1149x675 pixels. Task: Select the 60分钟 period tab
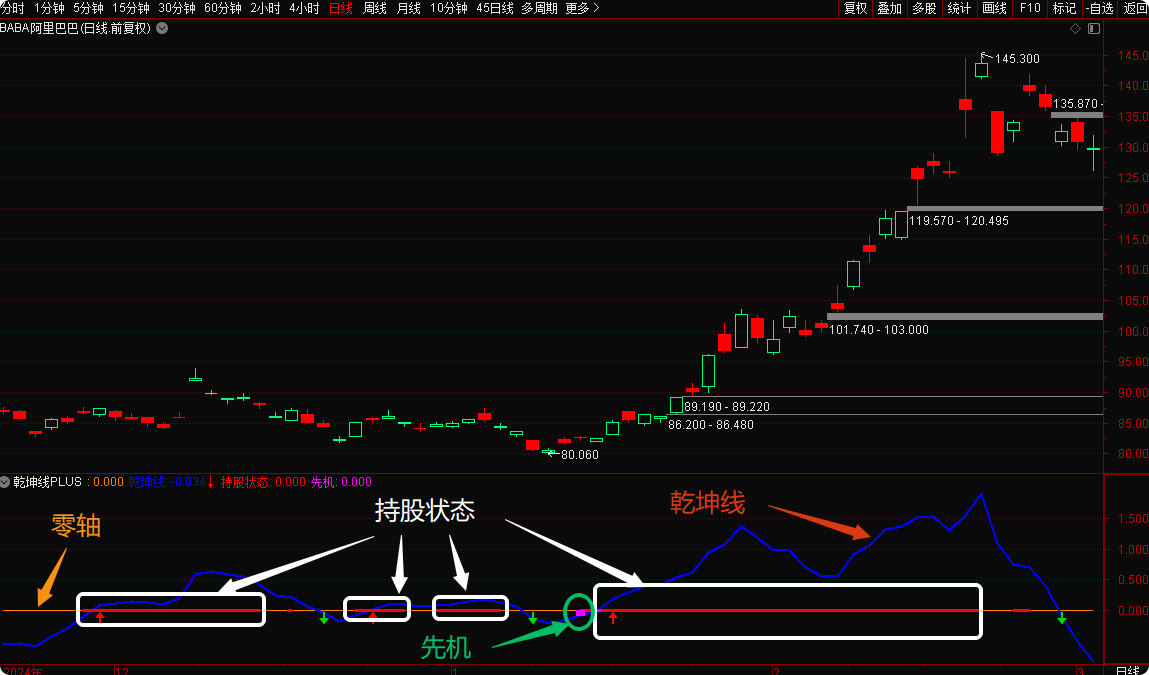[223, 8]
